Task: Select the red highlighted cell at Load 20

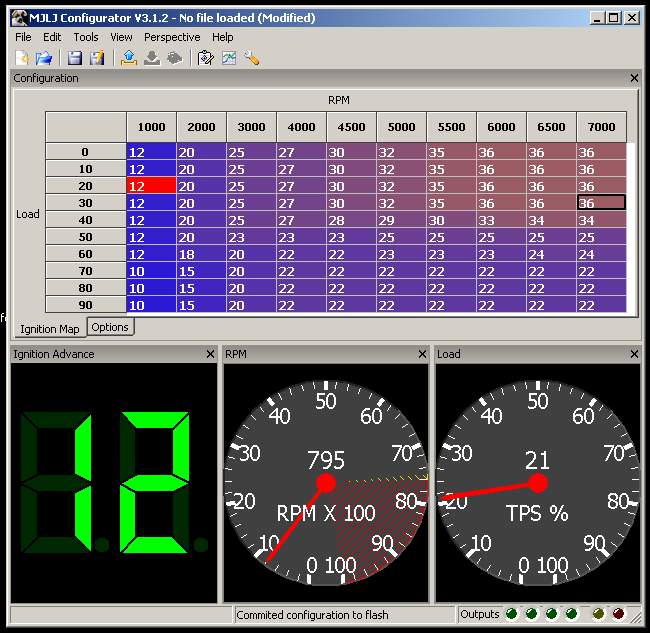Action: click(151, 186)
